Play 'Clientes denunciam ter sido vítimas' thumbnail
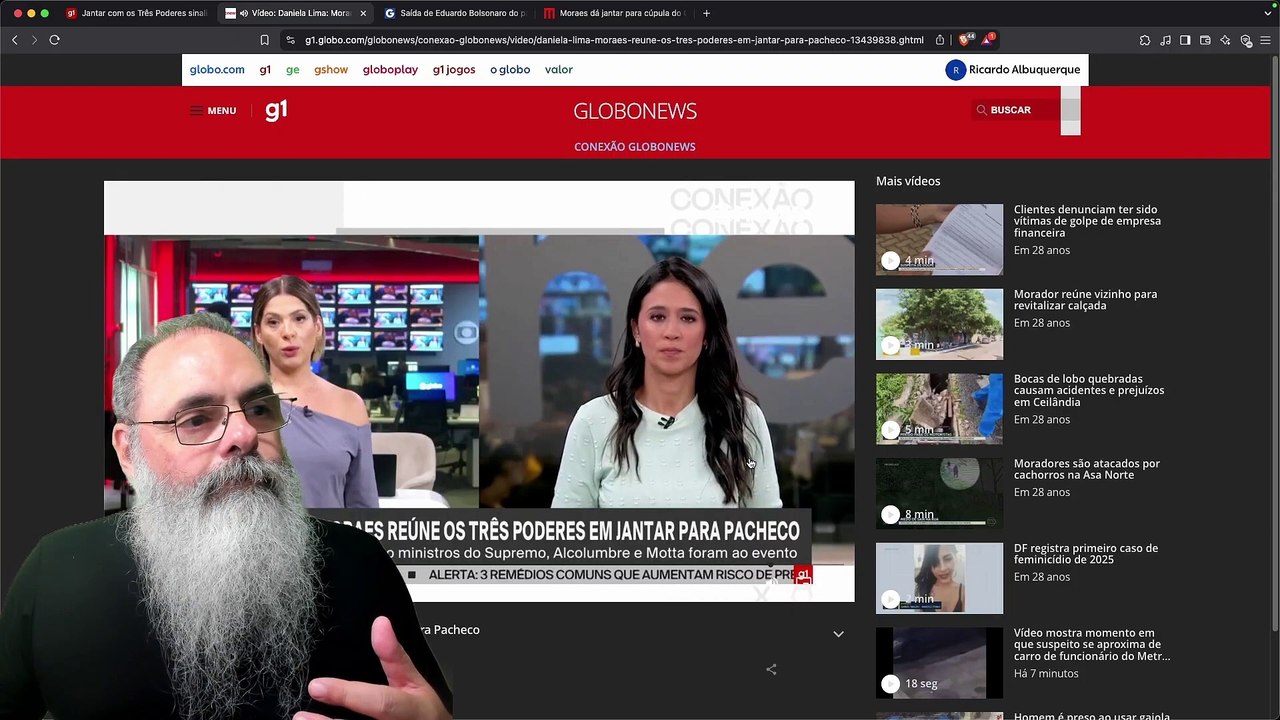Screen dimensions: 1280x720 (939, 240)
